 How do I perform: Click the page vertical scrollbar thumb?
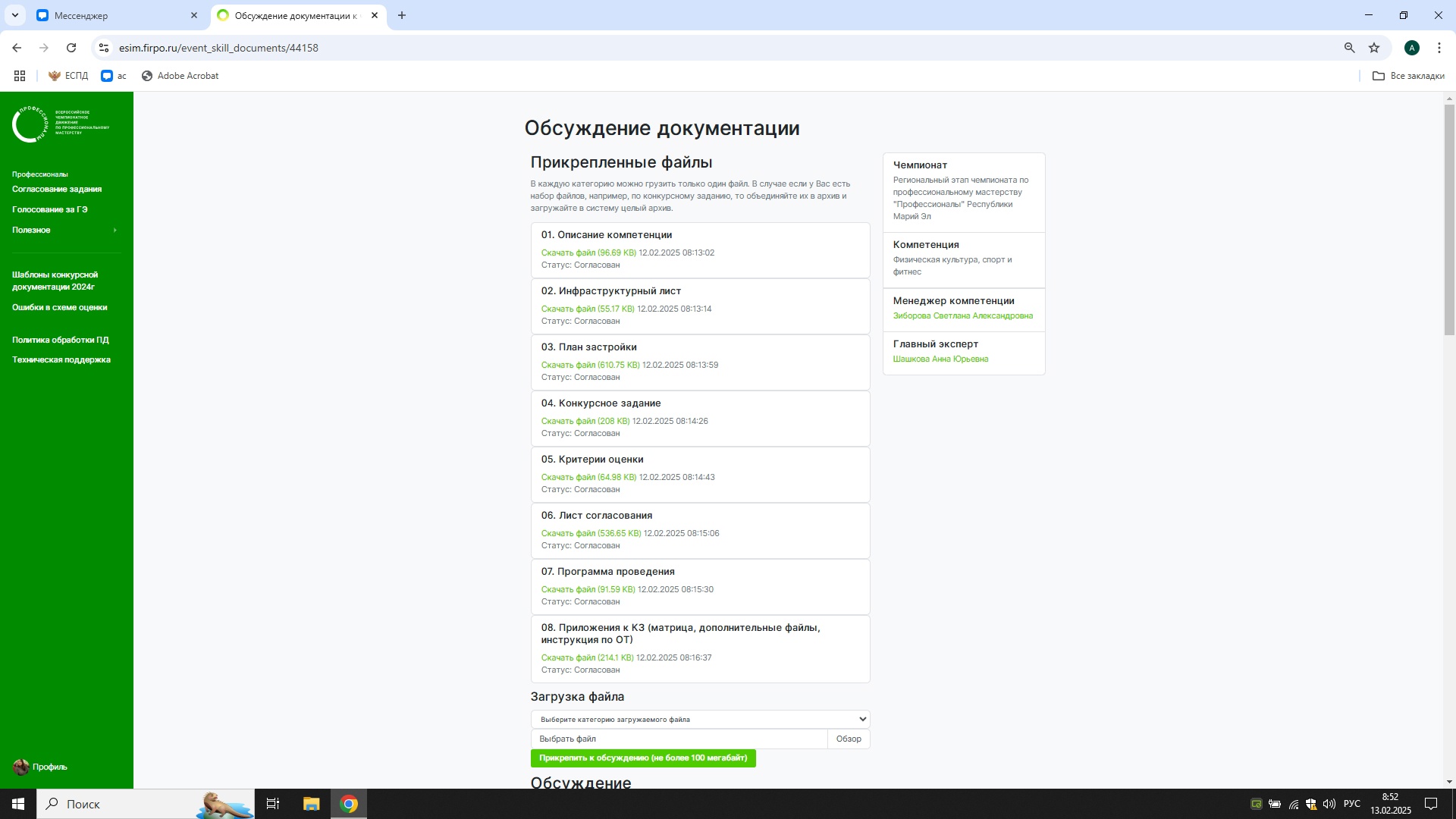tap(1449, 220)
